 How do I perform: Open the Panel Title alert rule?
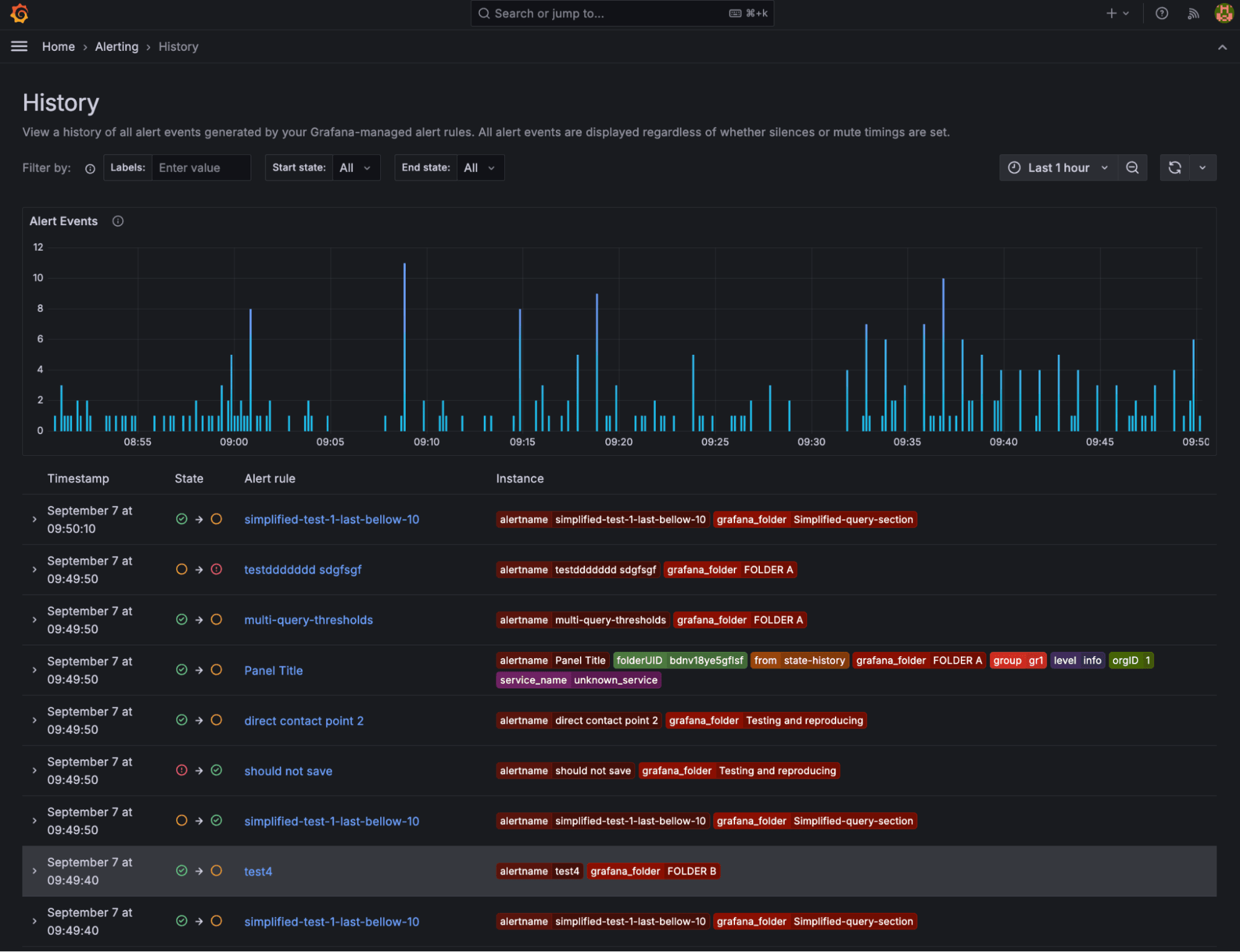click(273, 670)
